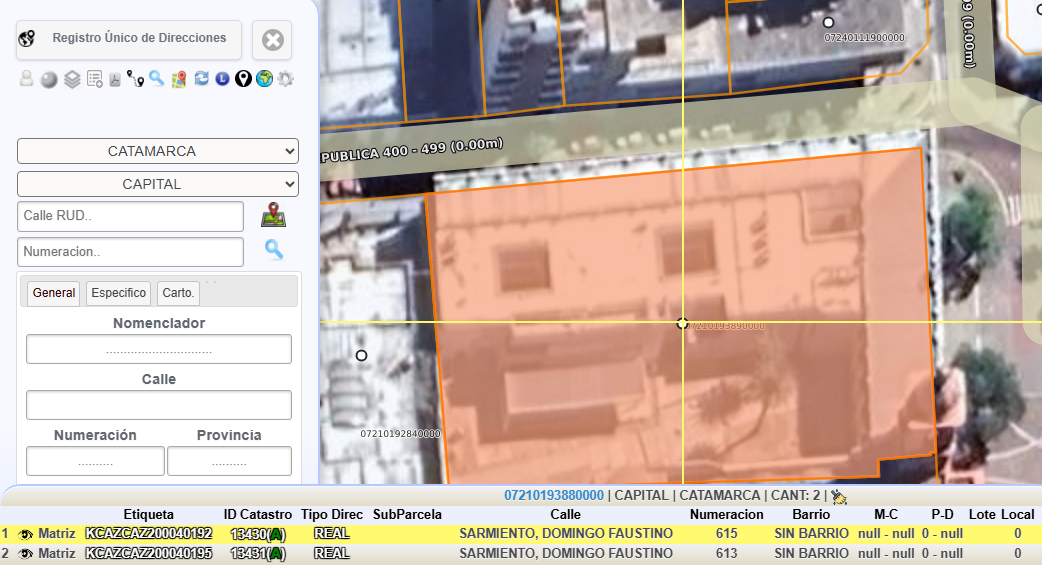Click parcel point at map crosshair center
1042x565 pixels.
pyautogui.click(x=682, y=323)
